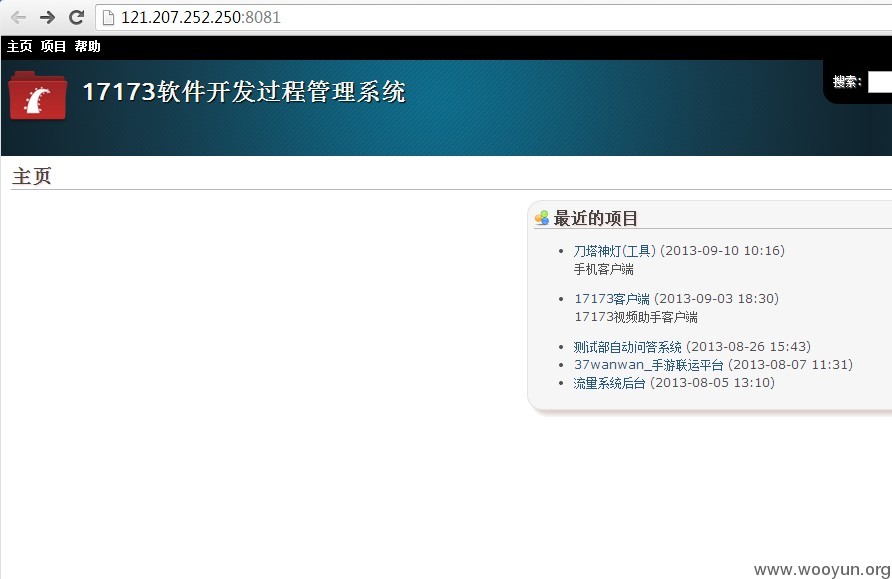Screen dimensions: 892x579
Task: Click the 搜索: label link
Action: (847, 82)
